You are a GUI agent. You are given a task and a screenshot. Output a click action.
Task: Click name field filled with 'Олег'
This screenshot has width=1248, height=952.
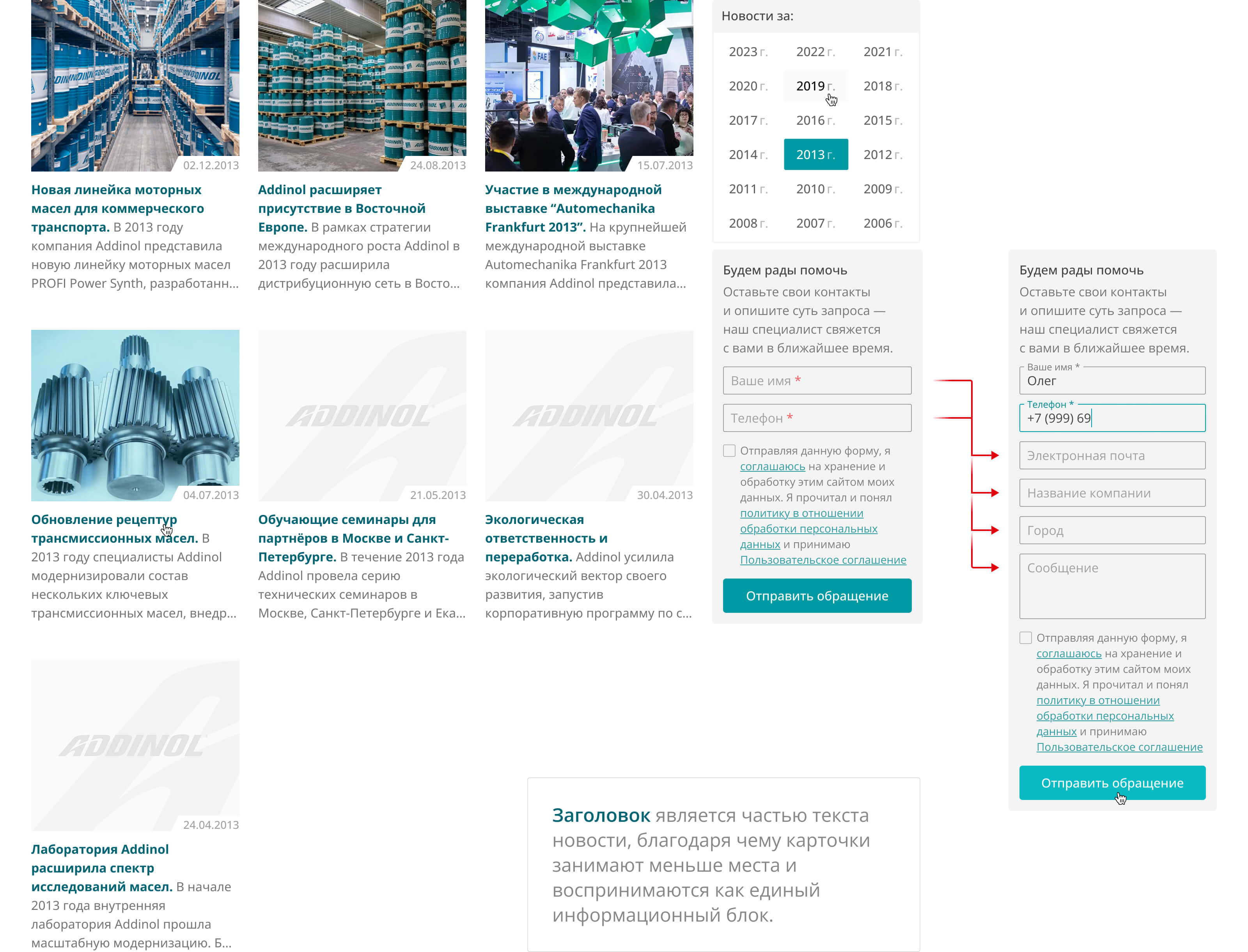(x=1112, y=381)
